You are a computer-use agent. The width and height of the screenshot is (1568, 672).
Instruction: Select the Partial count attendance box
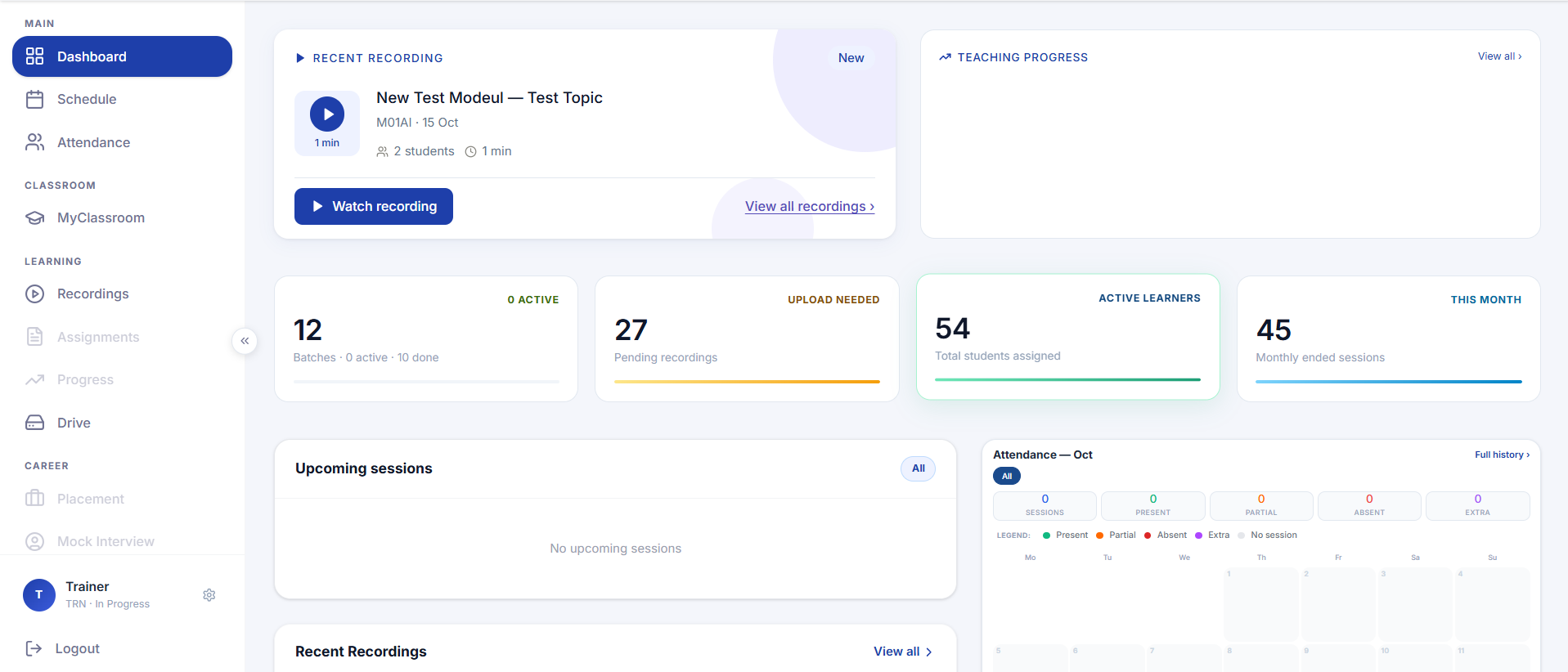1261,506
